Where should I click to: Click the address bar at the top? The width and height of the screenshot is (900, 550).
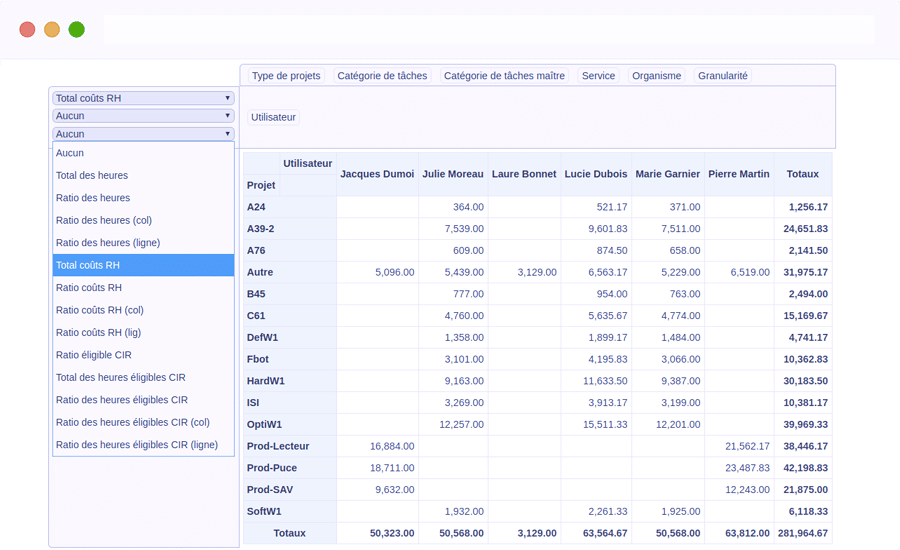488,29
